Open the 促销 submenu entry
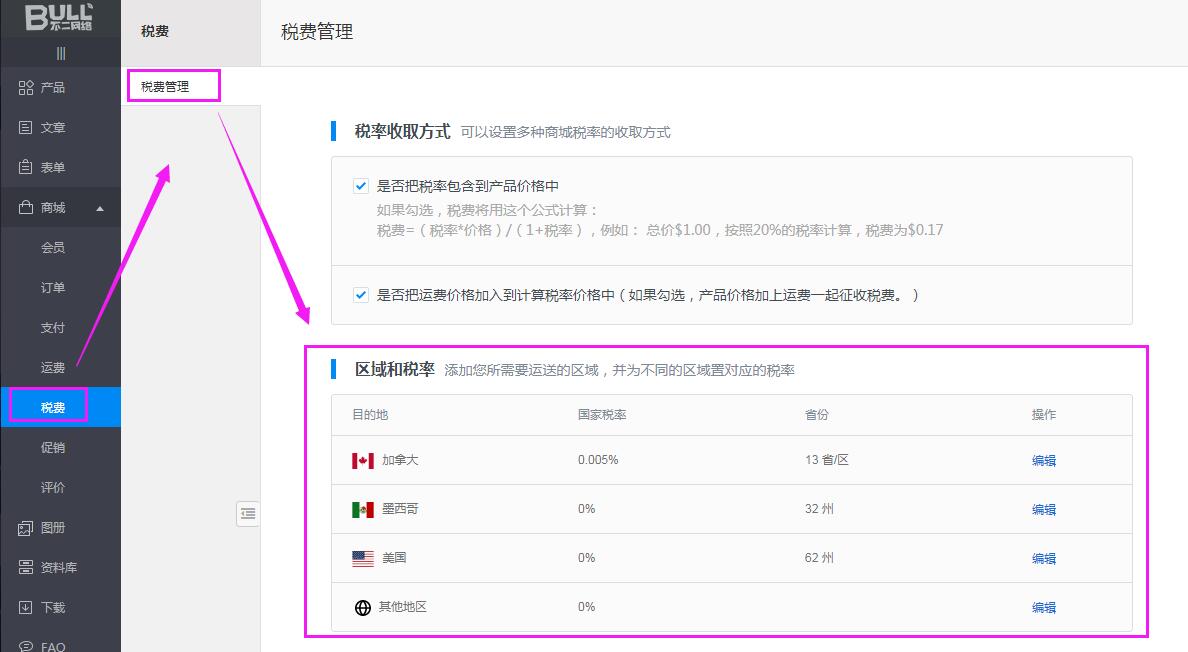1188x652 pixels. 53,448
